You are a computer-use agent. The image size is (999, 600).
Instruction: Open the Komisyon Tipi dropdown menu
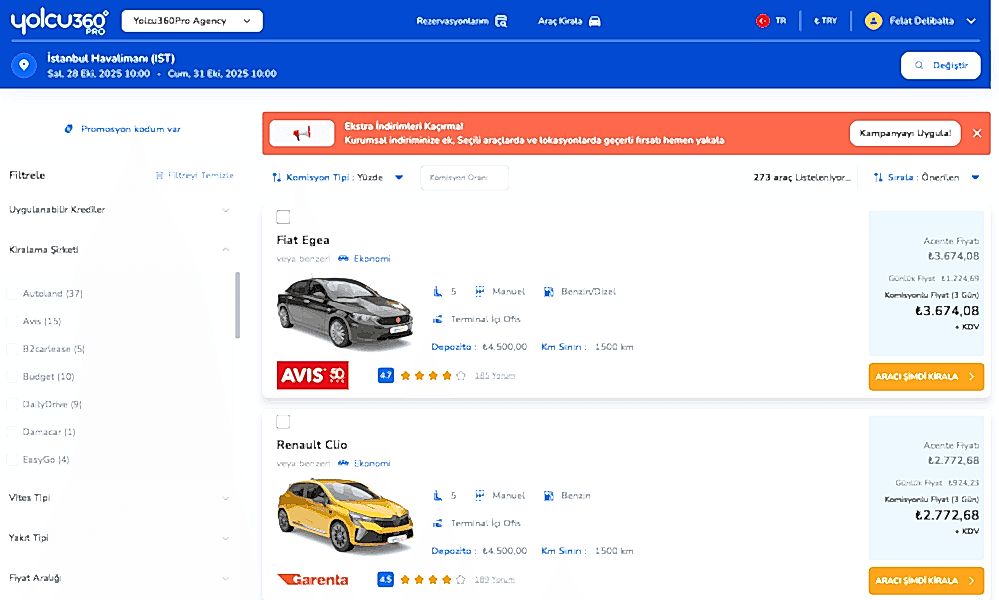click(x=338, y=177)
